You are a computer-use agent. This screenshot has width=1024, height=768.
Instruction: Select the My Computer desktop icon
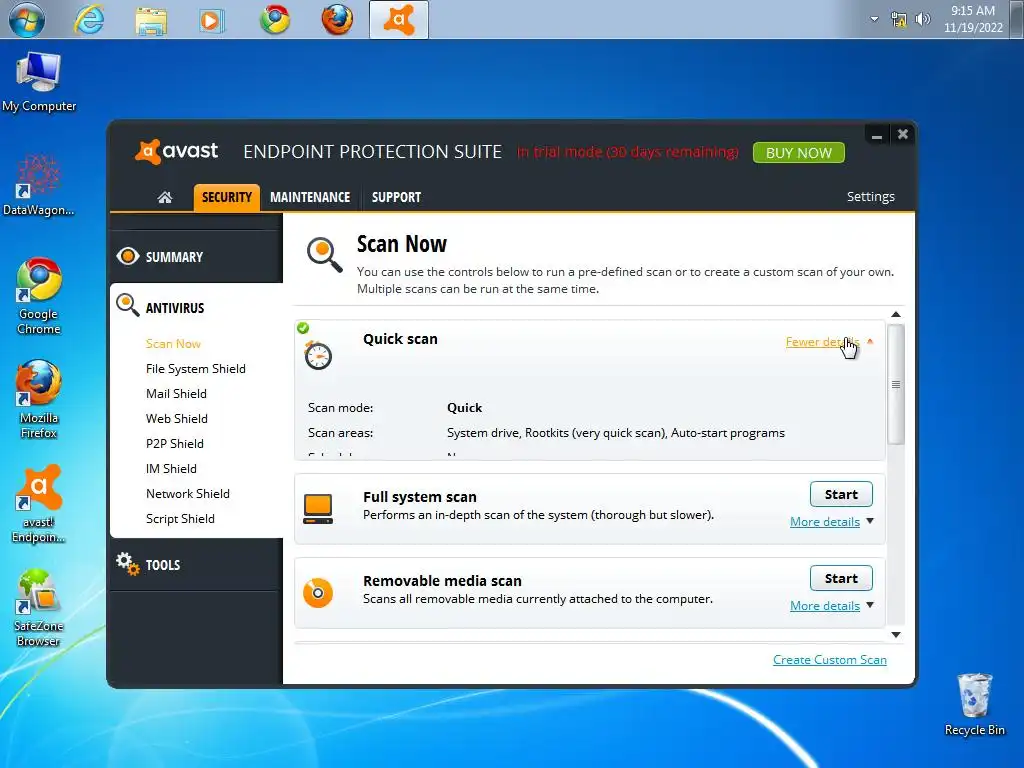pyautogui.click(x=39, y=82)
